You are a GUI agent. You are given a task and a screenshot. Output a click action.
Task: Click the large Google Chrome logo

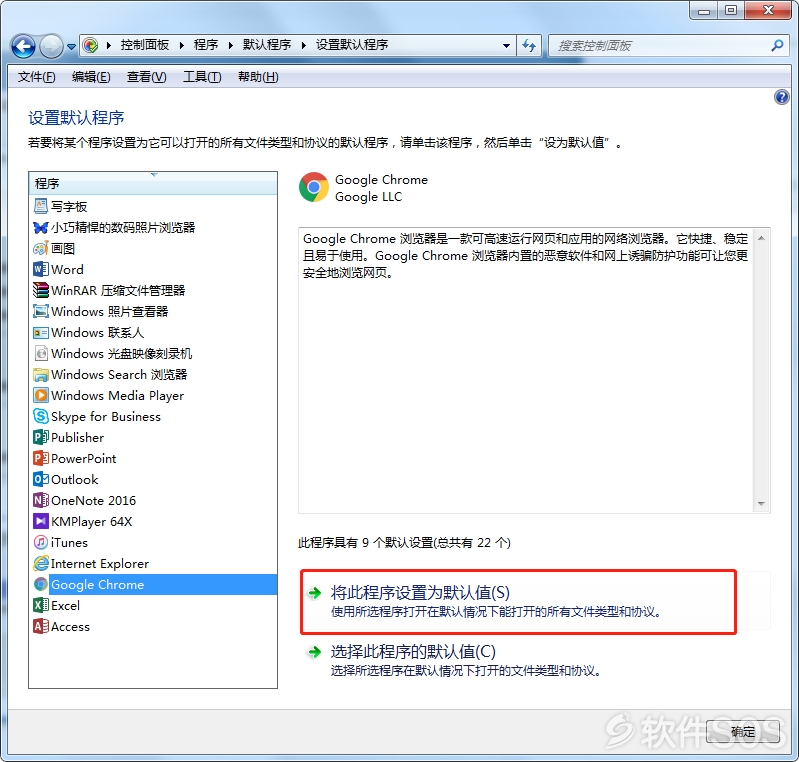pos(314,187)
